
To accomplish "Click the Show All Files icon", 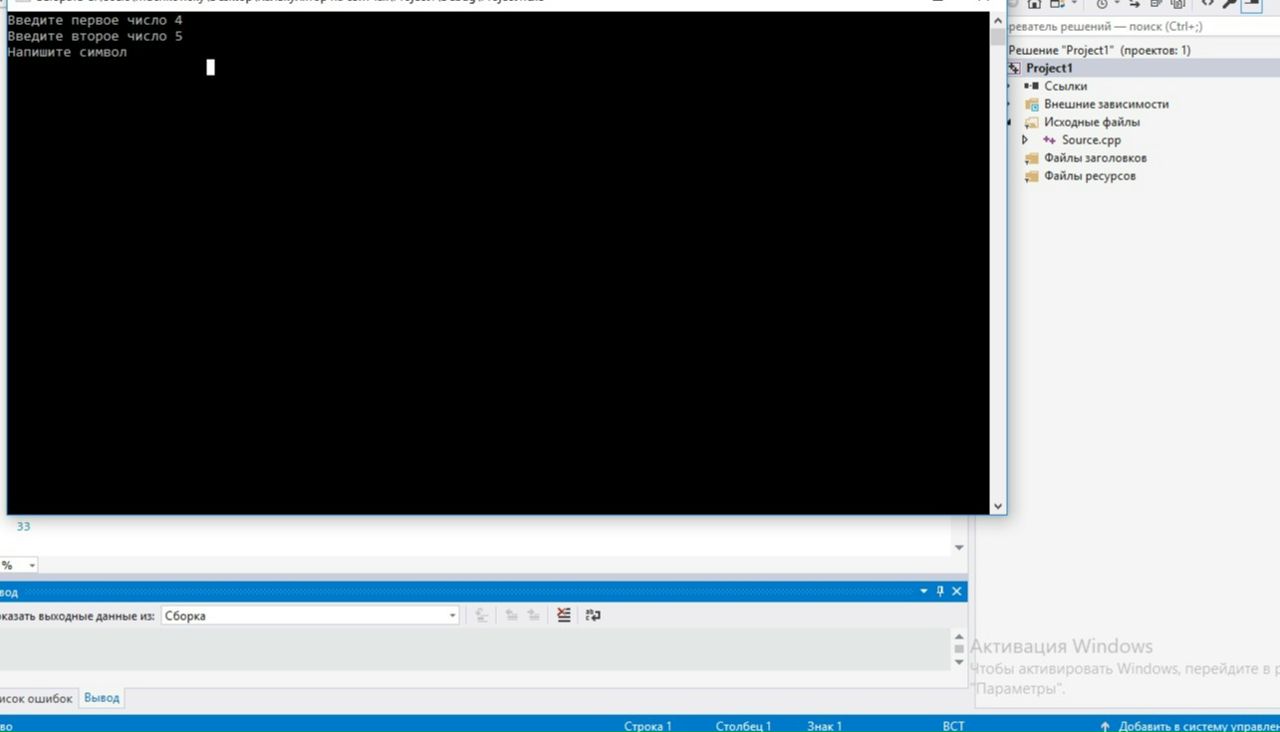I will [1178, 4].
